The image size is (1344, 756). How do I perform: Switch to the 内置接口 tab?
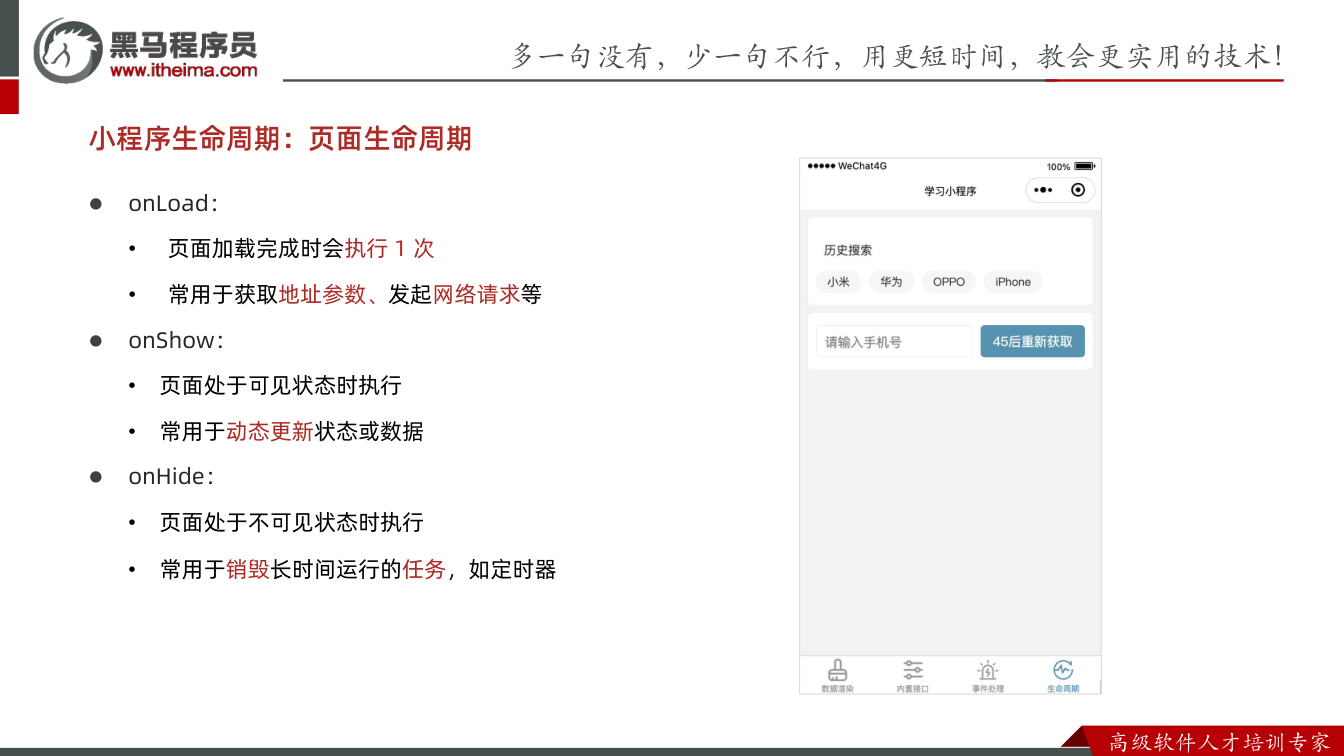click(913, 676)
